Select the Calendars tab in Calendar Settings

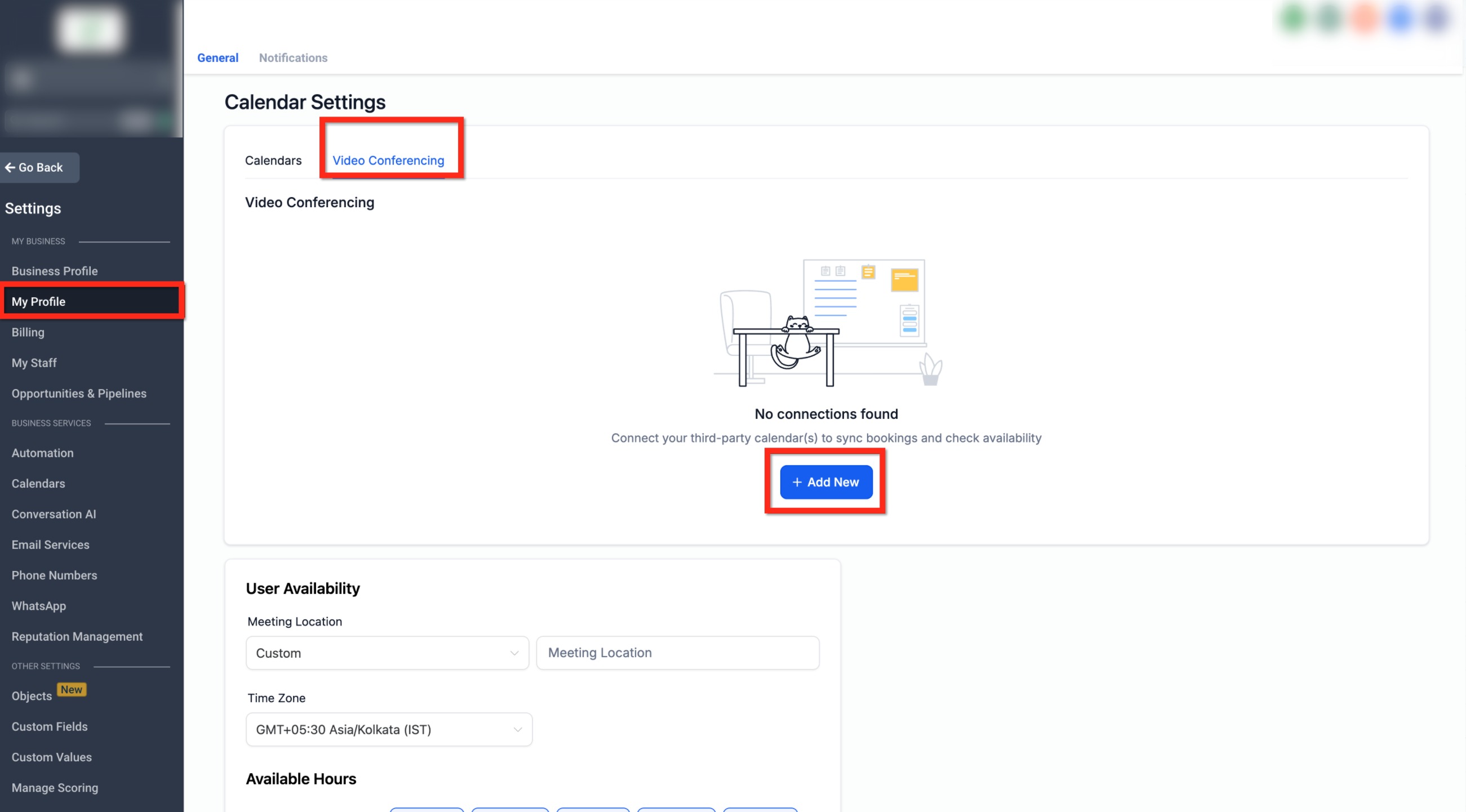click(273, 160)
